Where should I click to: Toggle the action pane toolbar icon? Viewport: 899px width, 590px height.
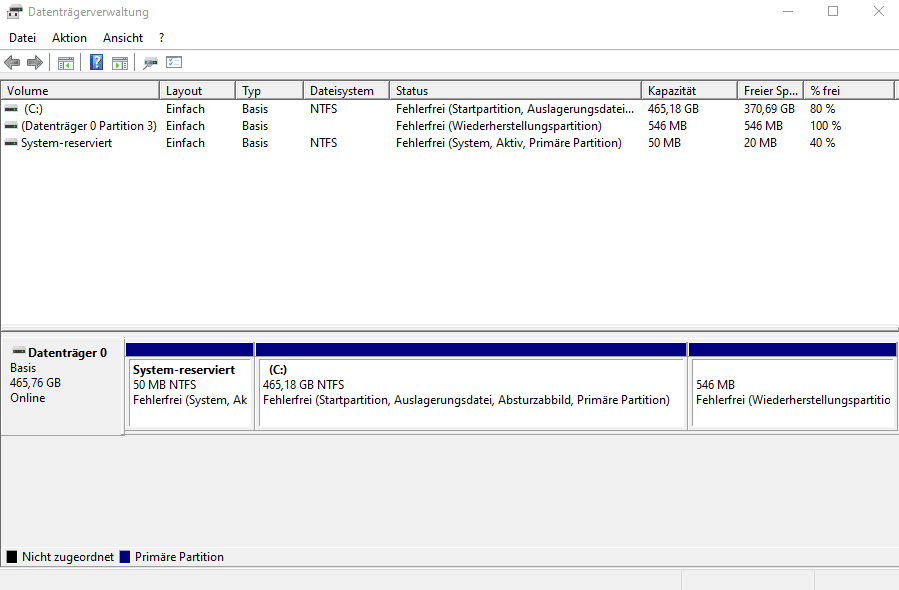[120, 63]
